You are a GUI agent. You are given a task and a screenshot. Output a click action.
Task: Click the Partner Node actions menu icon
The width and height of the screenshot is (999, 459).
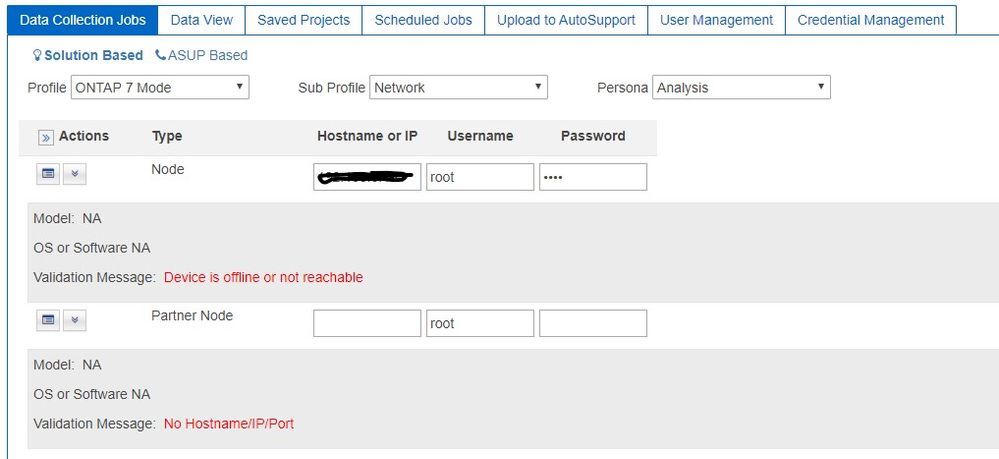[48, 320]
